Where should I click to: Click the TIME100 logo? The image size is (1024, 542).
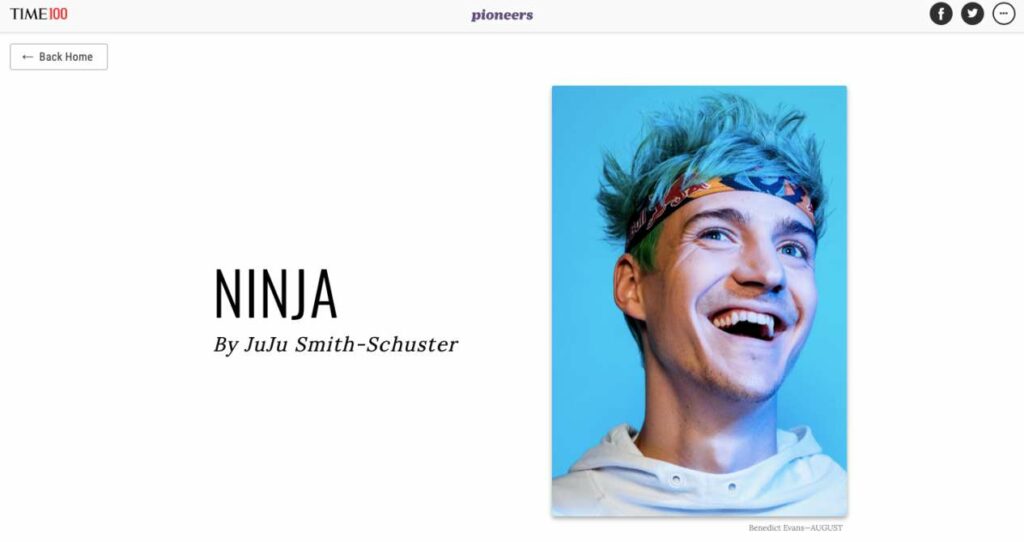pos(39,14)
